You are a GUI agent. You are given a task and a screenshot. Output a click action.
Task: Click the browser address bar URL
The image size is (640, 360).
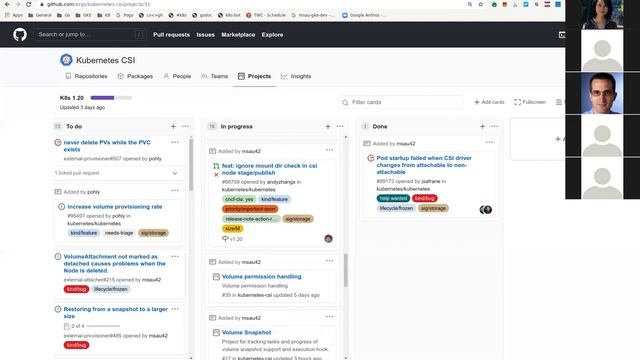pyautogui.click(x=98, y=4)
